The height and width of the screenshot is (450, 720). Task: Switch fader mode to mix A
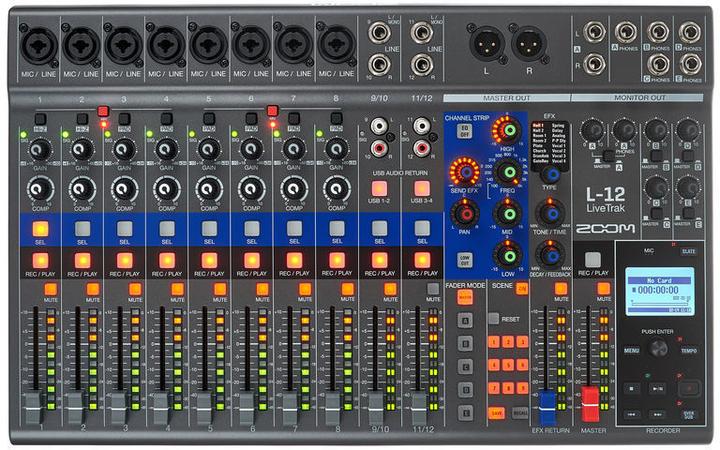point(465,321)
